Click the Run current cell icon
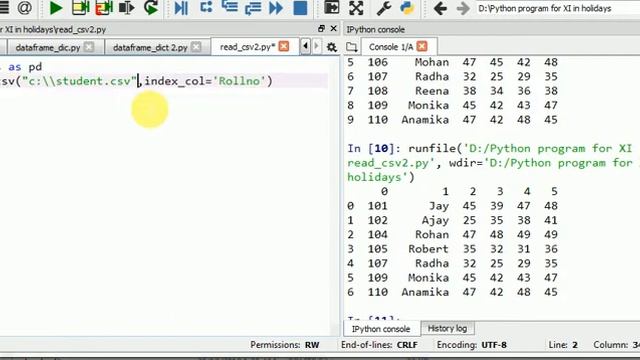640x360 pixels. click(x=80, y=8)
